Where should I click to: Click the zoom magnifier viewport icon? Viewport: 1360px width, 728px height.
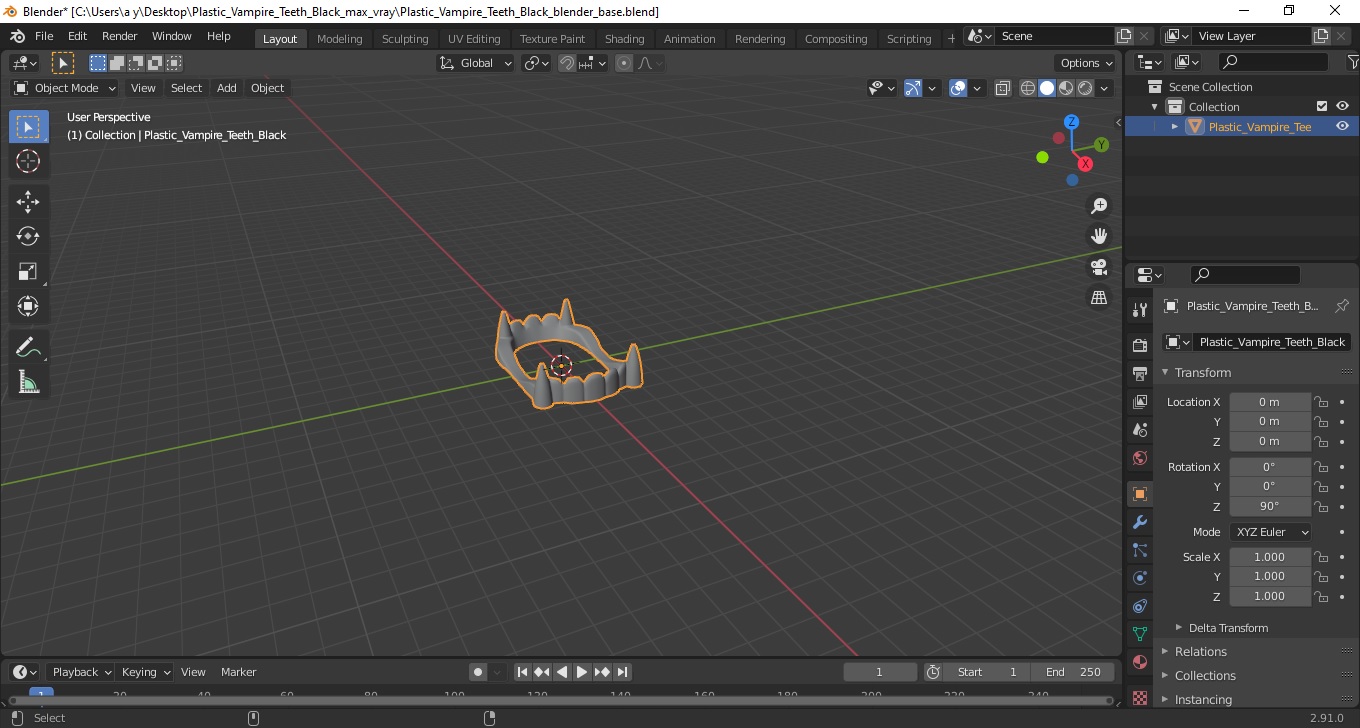pyautogui.click(x=1099, y=205)
